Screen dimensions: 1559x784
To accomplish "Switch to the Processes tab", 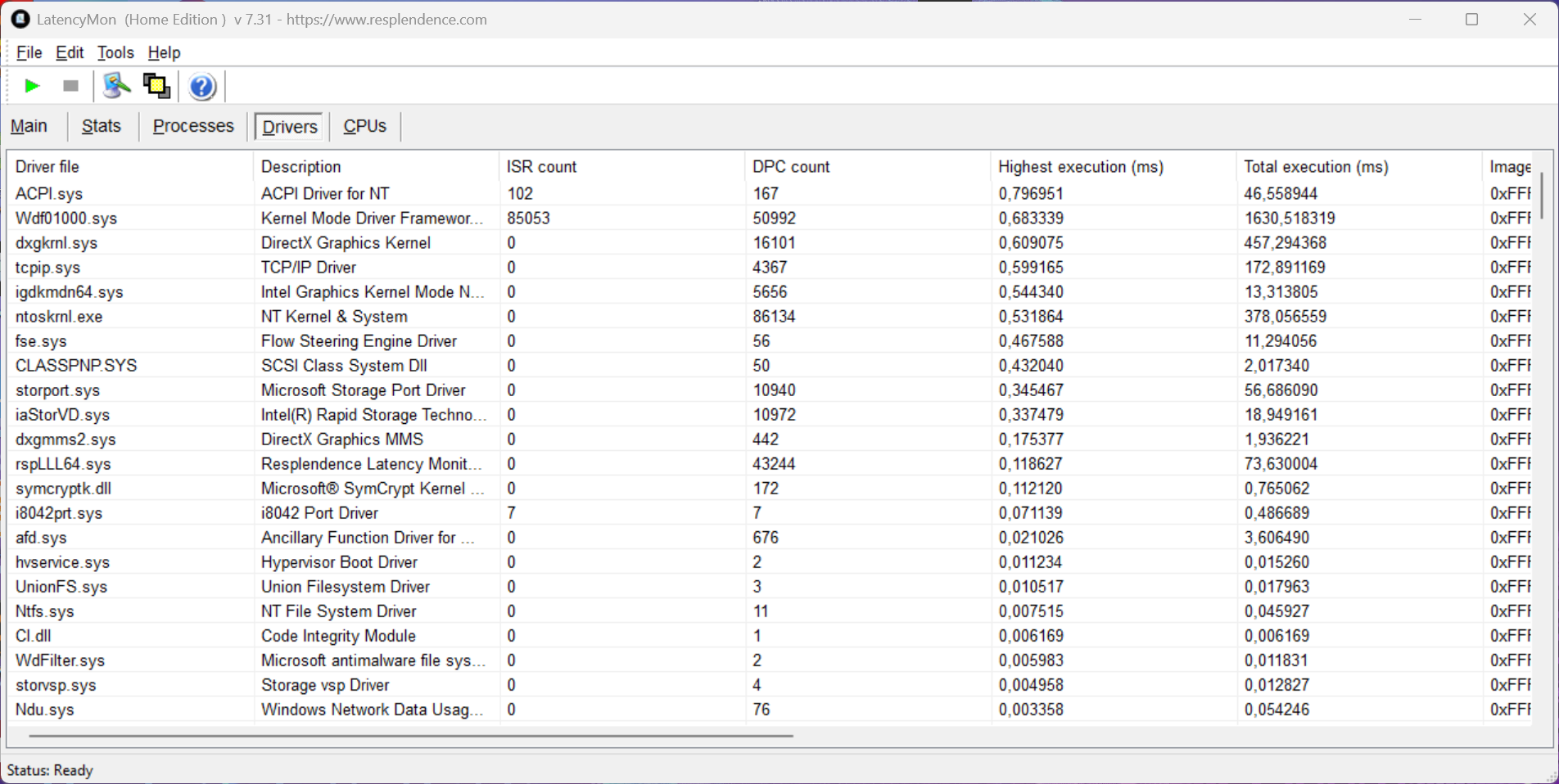I will pyautogui.click(x=193, y=126).
